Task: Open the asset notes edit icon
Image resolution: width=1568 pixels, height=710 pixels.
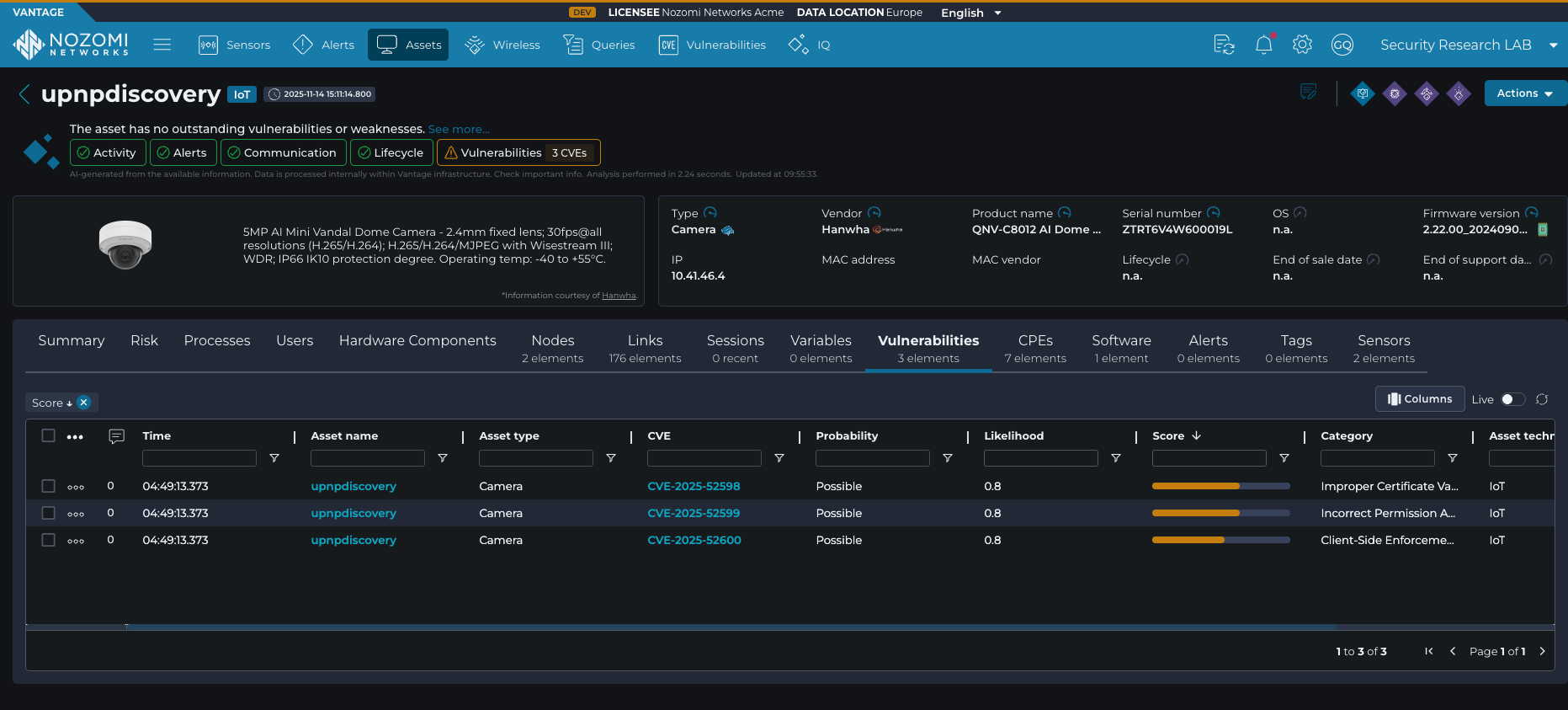Action: 1309,92
